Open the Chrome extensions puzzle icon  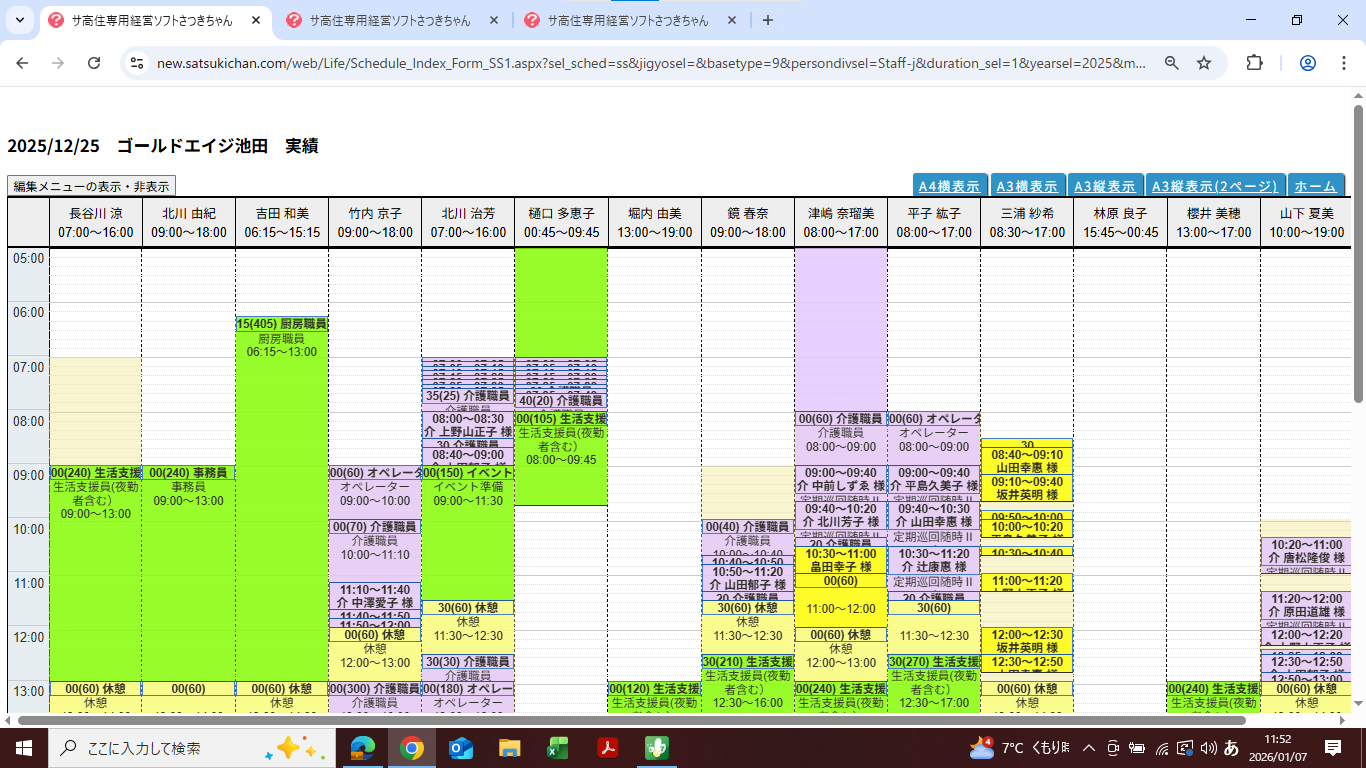[x=1254, y=63]
